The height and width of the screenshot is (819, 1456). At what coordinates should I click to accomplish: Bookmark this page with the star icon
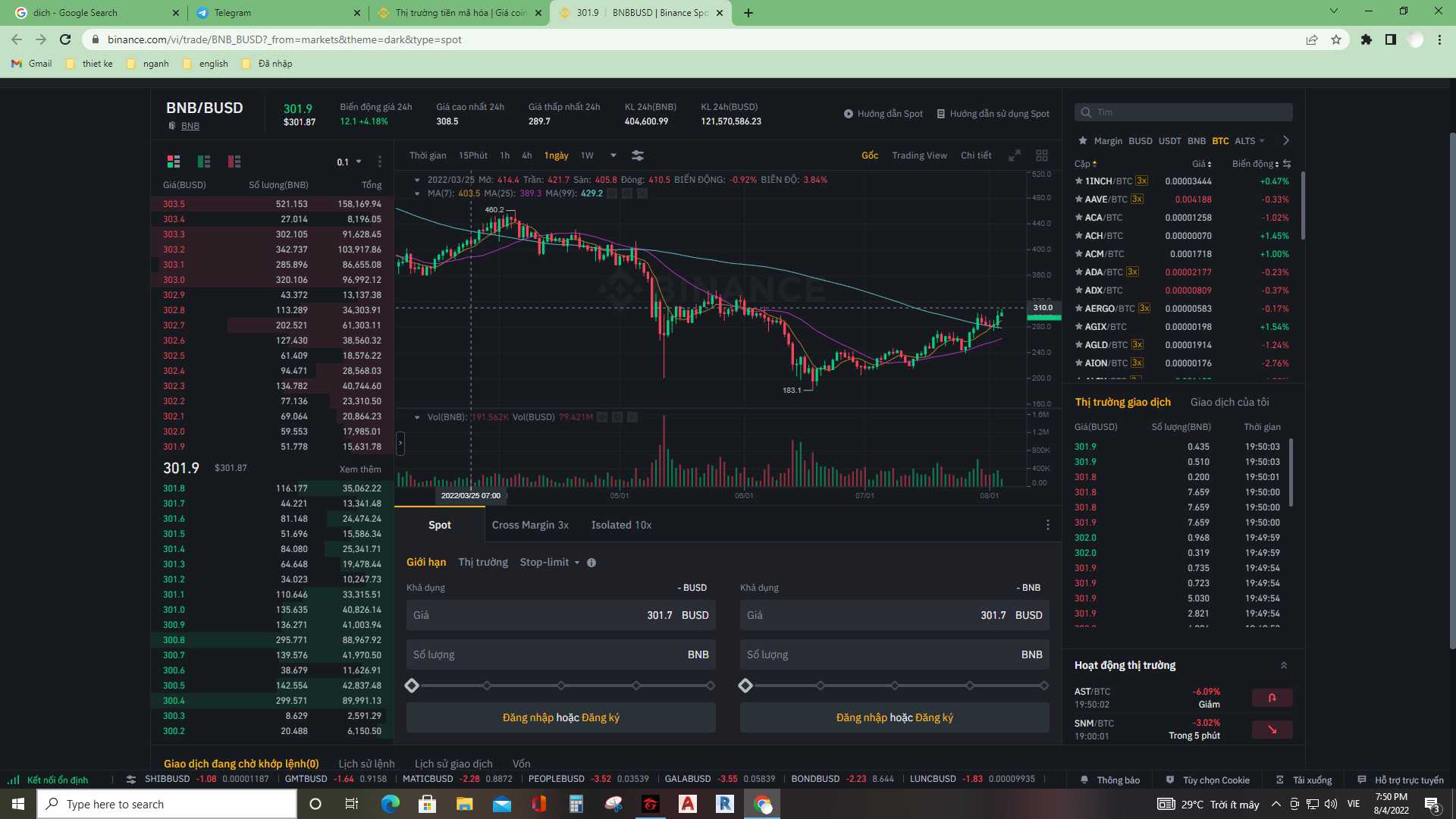(1336, 39)
